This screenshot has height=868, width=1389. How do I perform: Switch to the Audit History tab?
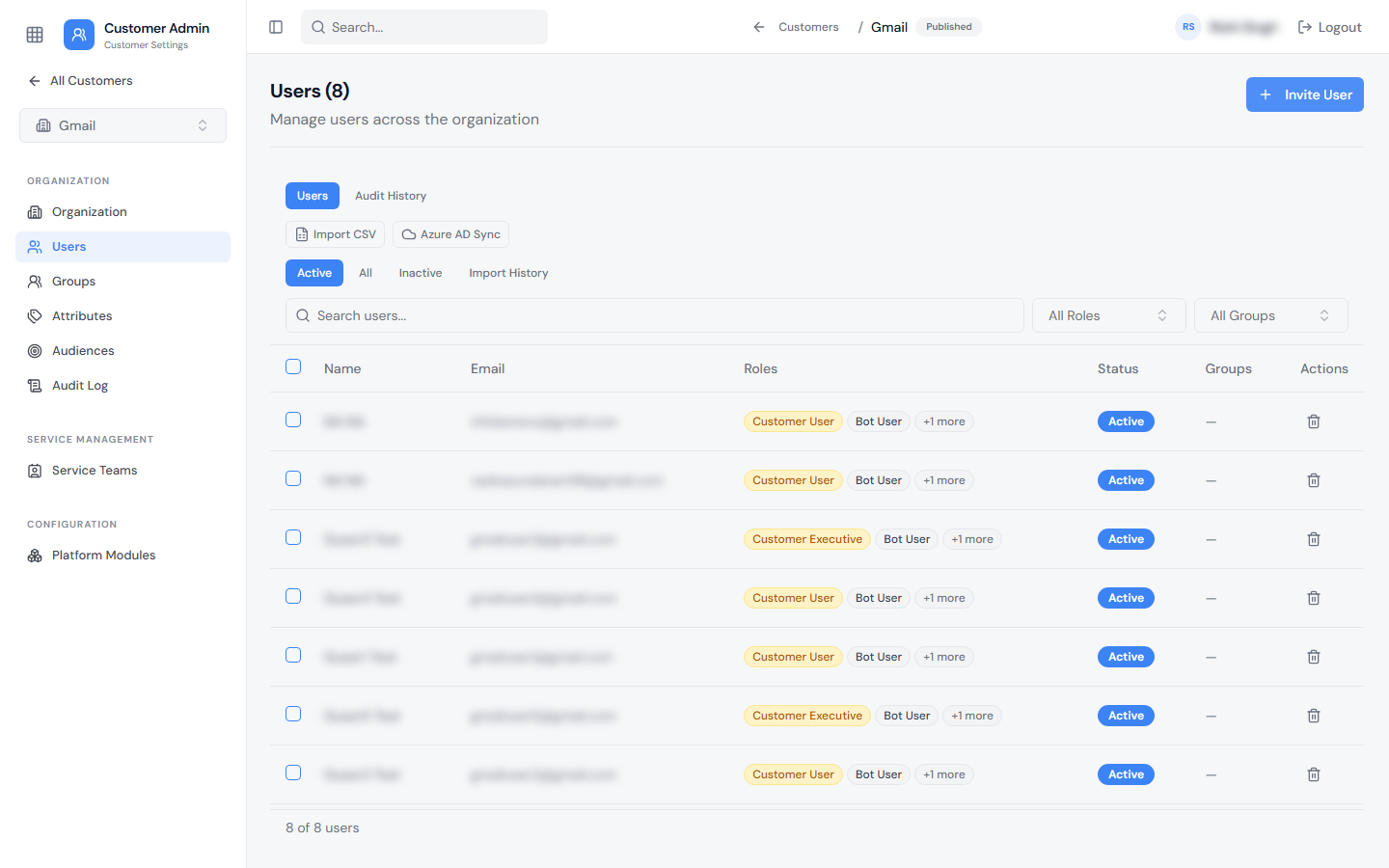point(391,196)
